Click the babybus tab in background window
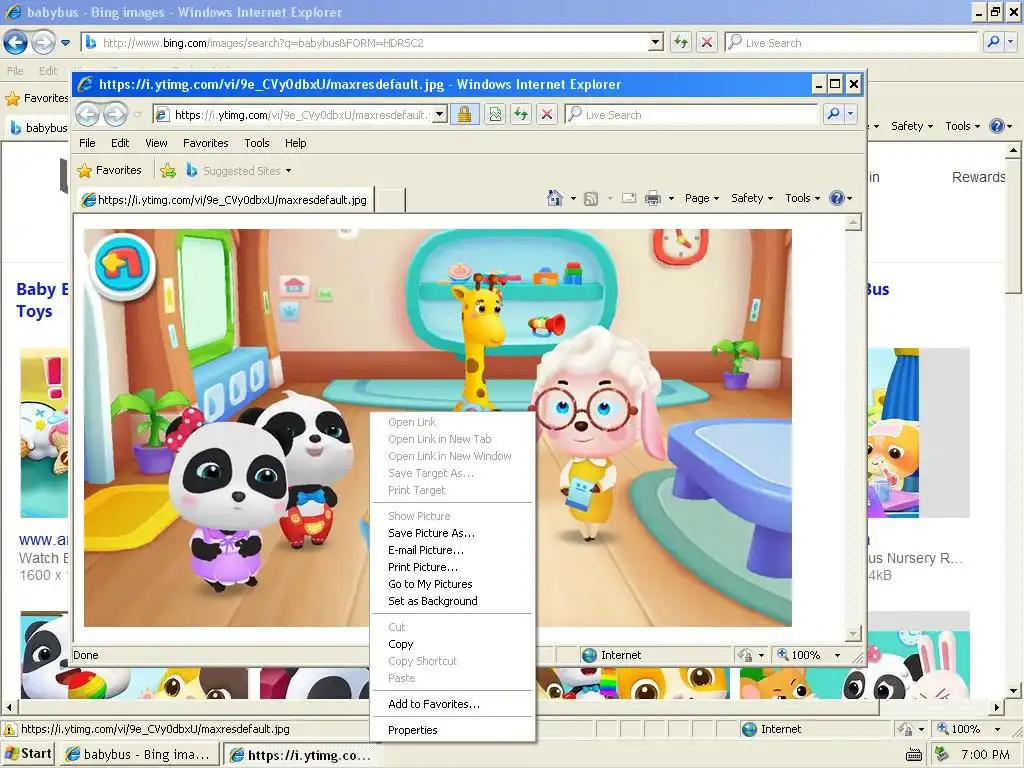This screenshot has height=768, width=1024. pyautogui.click(x=39, y=127)
